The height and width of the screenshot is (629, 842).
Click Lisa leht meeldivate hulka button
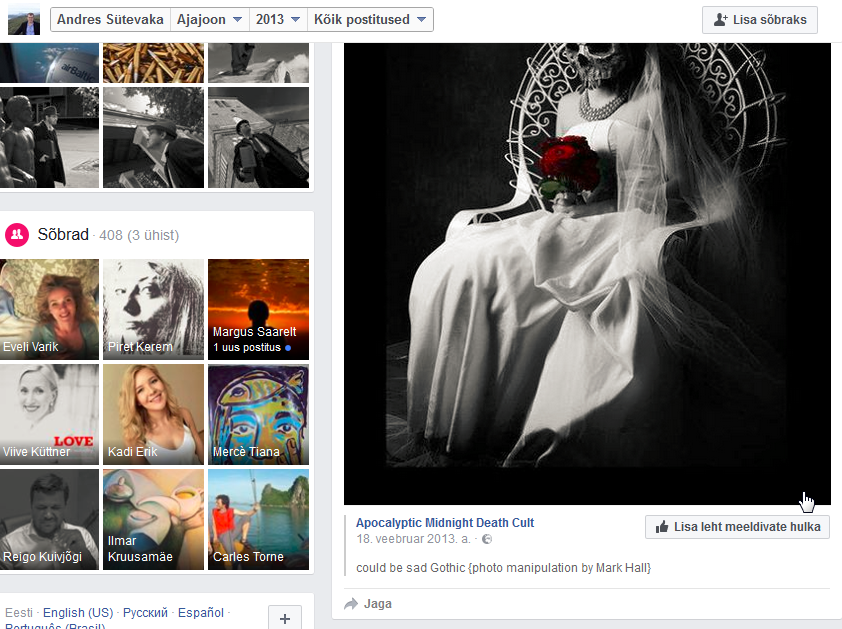pyautogui.click(x=737, y=527)
